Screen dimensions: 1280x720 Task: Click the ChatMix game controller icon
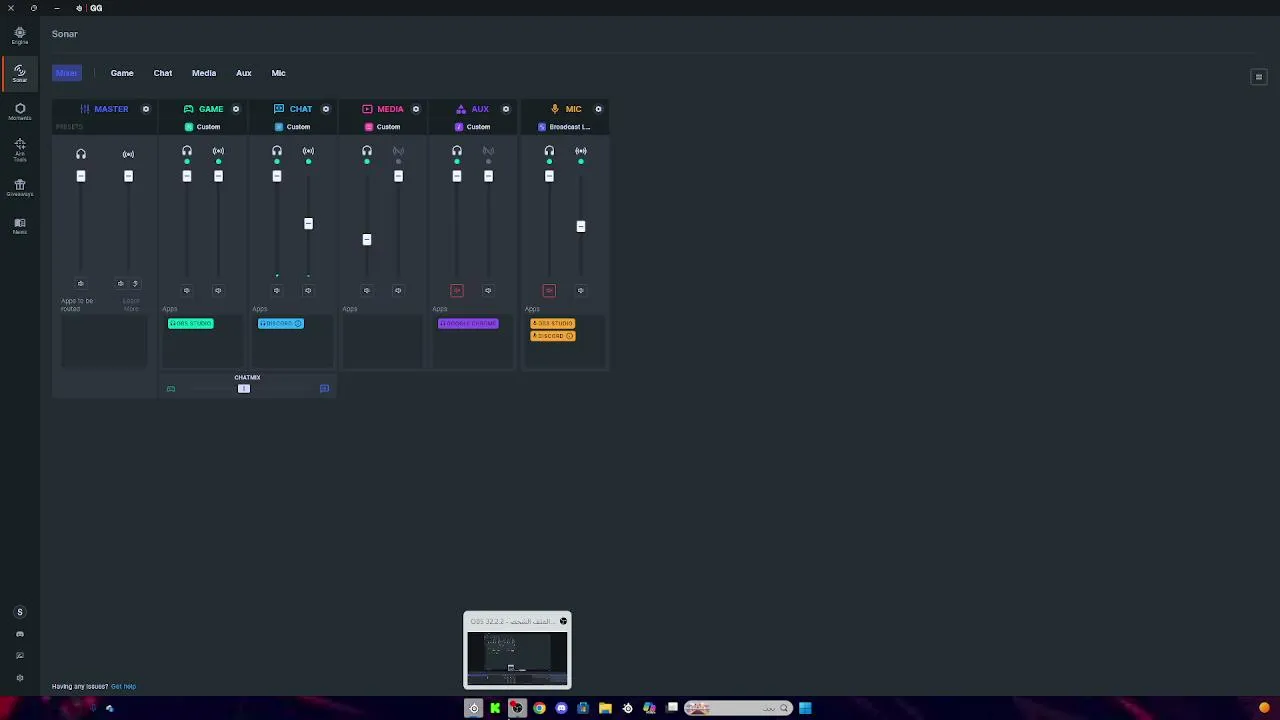[171, 389]
